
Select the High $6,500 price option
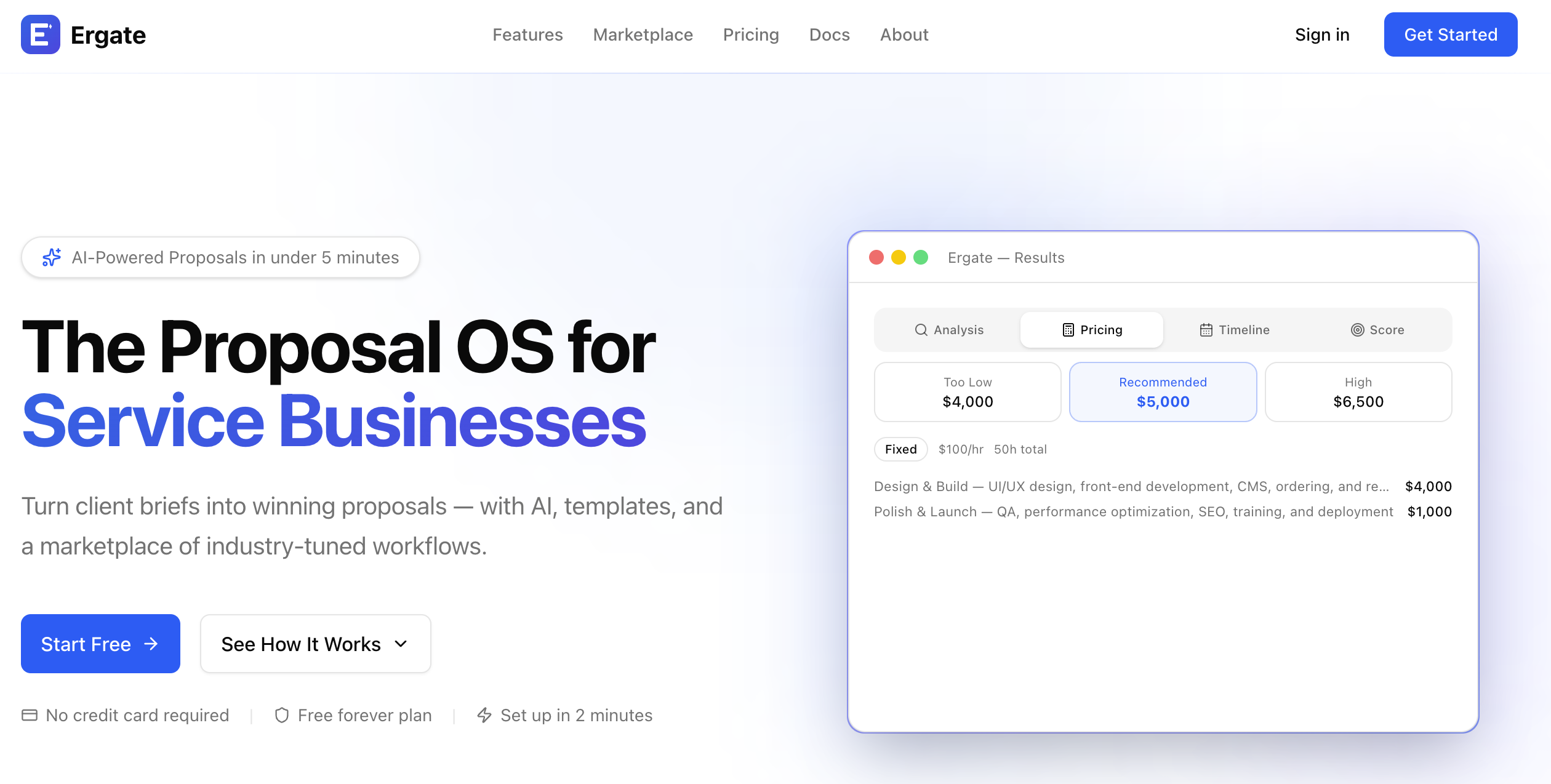(x=1358, y=392)
